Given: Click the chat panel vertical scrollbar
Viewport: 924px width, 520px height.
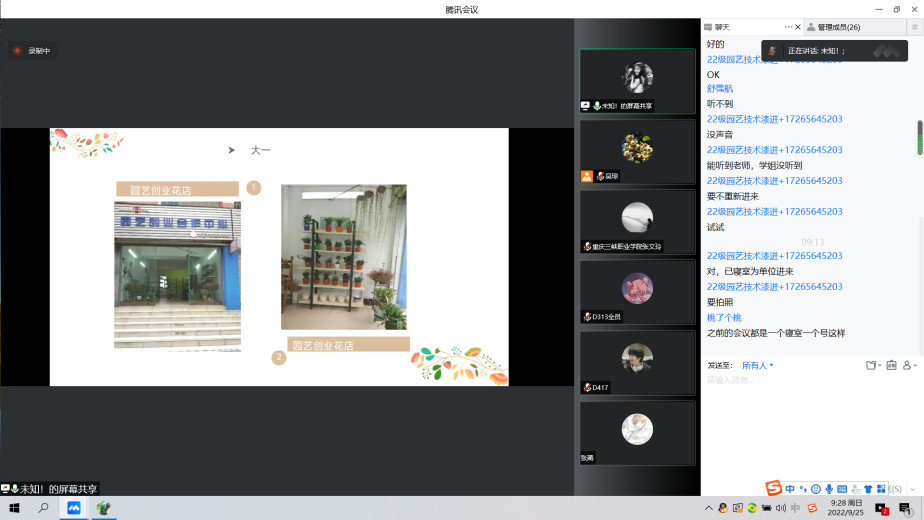Looking at the screenshot, I should coord(920,138).
